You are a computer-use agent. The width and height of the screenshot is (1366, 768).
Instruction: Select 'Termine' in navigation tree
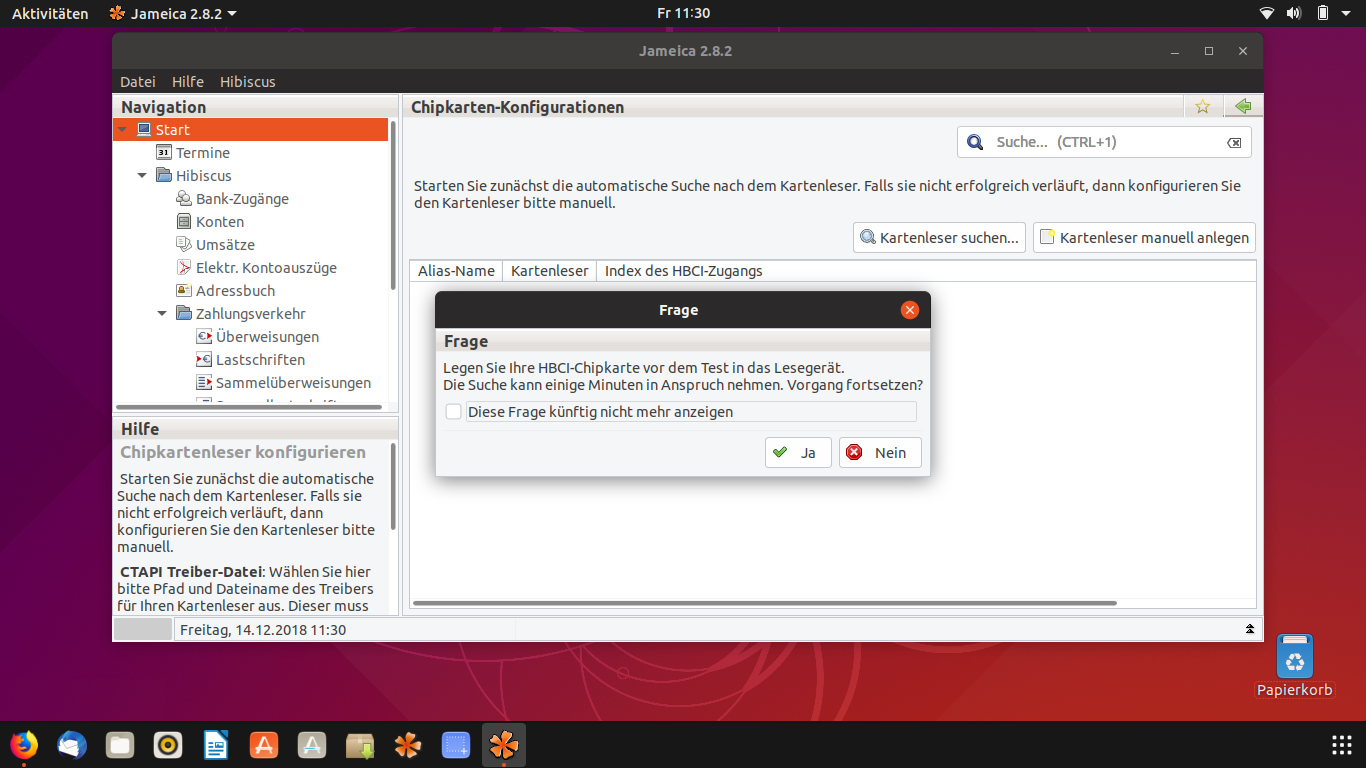coord(203,153)
